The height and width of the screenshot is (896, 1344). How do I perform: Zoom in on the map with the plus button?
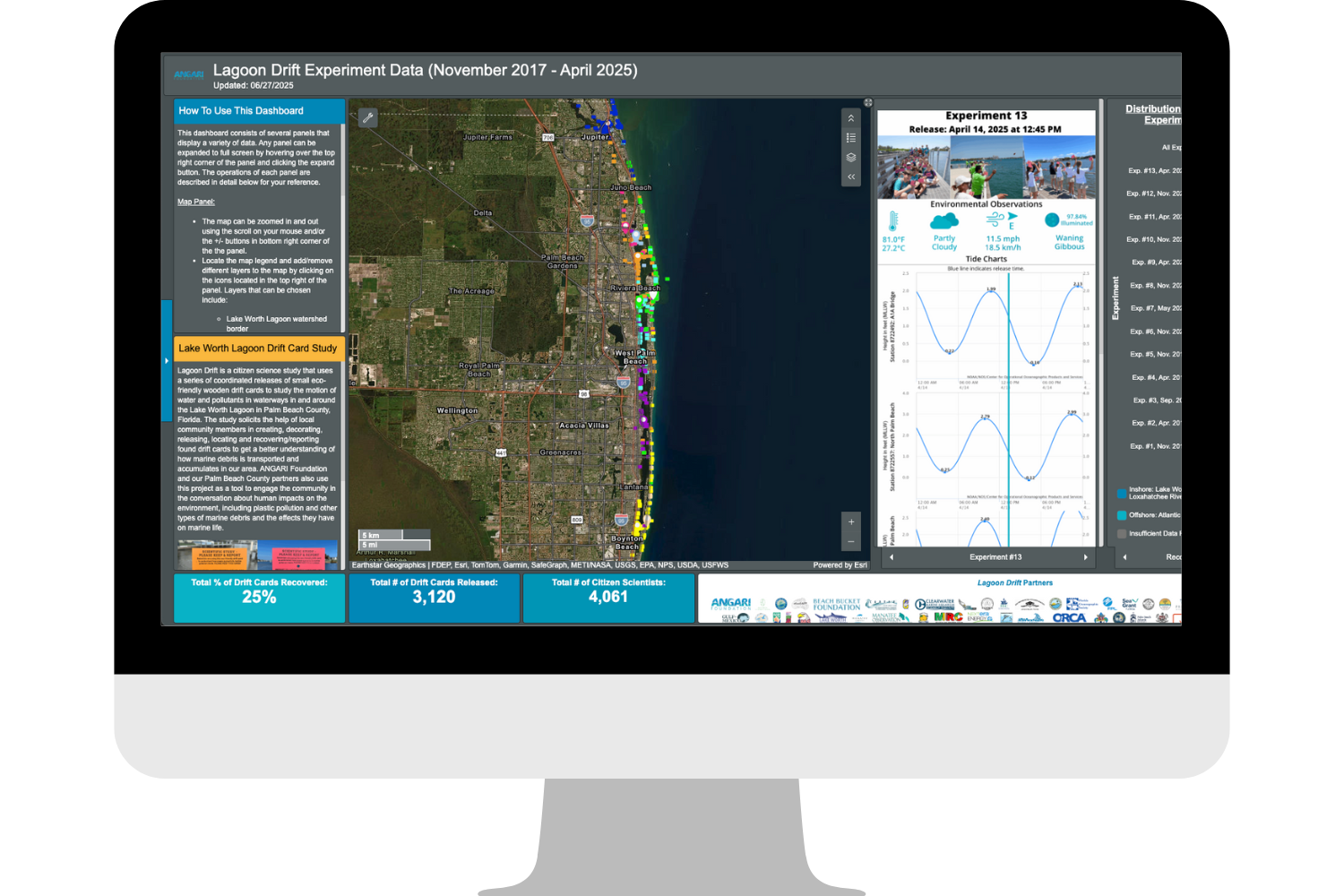(850, 521)
